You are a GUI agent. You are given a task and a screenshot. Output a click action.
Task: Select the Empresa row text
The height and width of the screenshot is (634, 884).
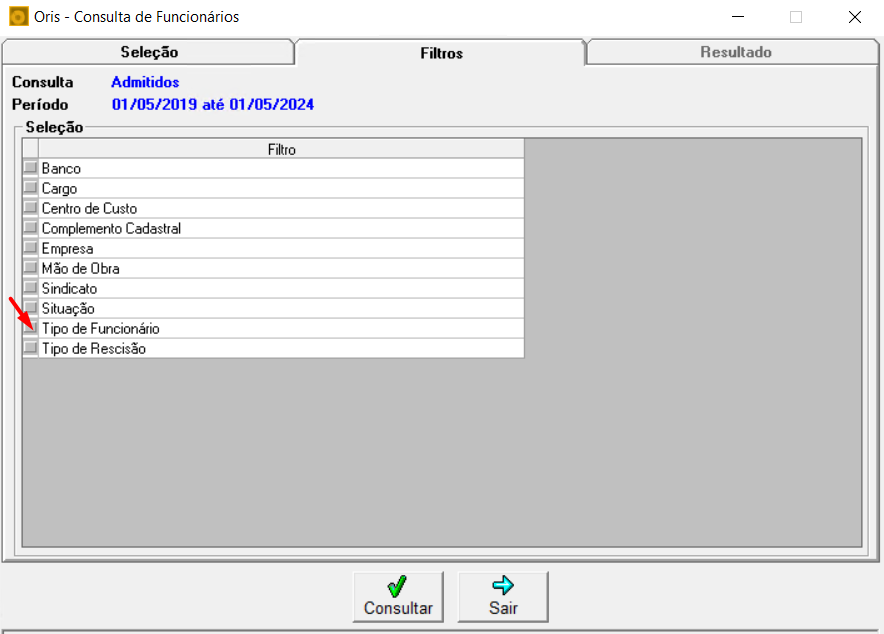point(67,249)
